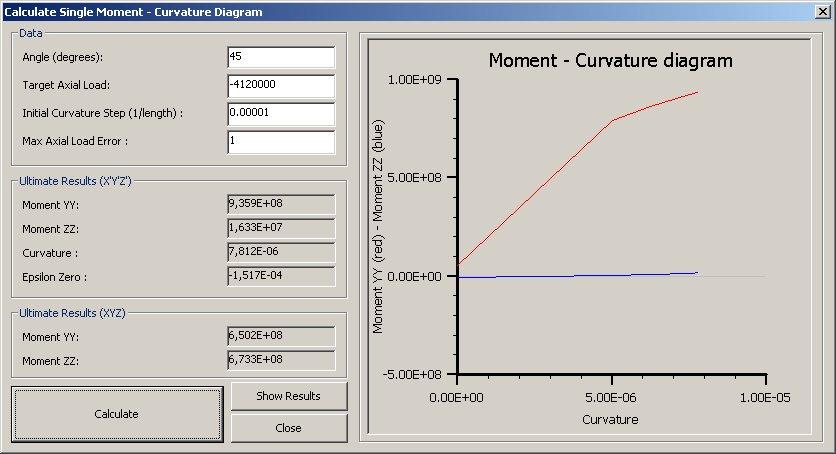Click the XYZ Moment ZZ value 6,733E+08
The width and height of the screenshot is (836, 454).
[280, 360]
